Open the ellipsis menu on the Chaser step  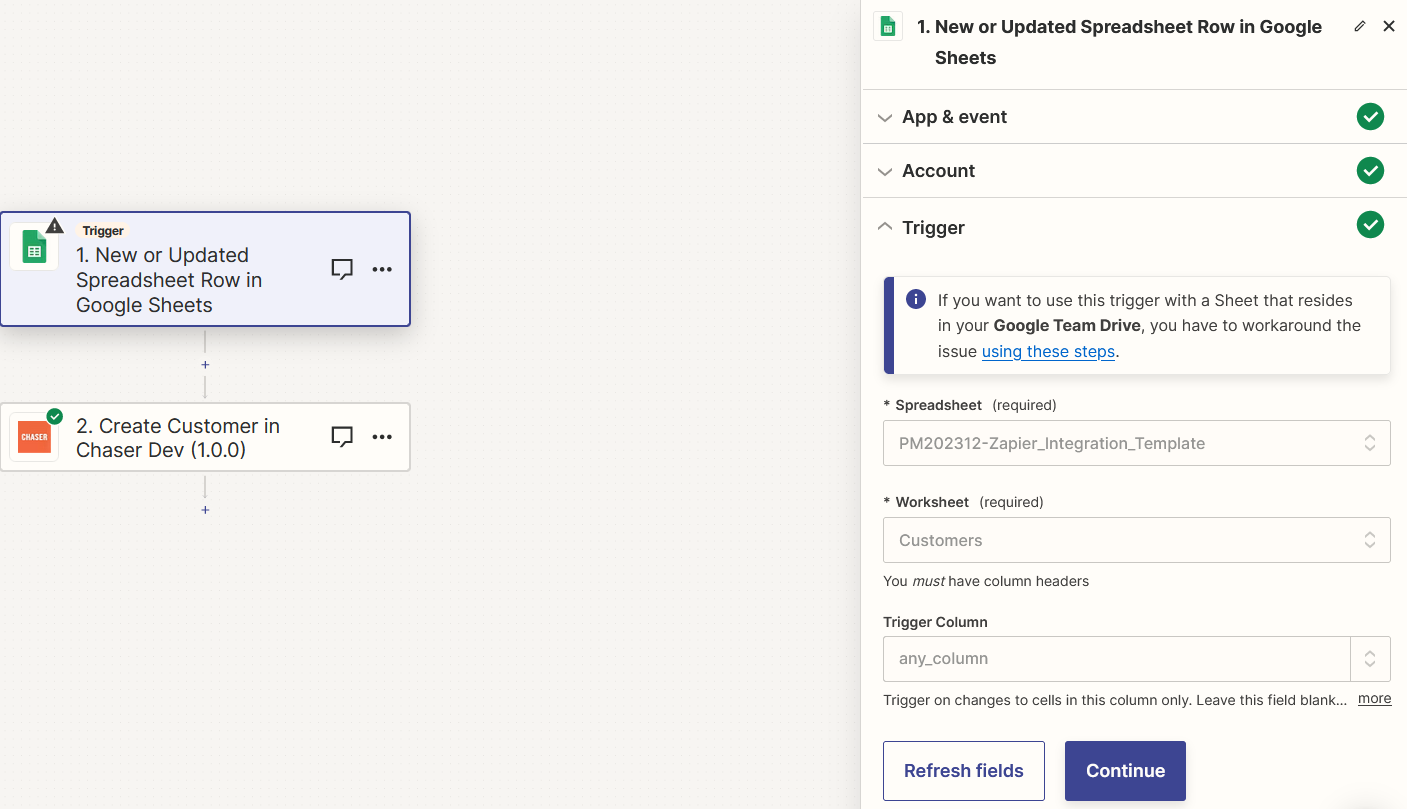[x=382, y=436]
